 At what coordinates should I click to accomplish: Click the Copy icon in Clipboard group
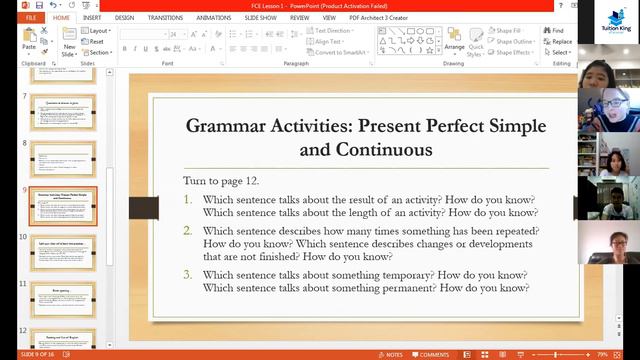click(44, 41)
